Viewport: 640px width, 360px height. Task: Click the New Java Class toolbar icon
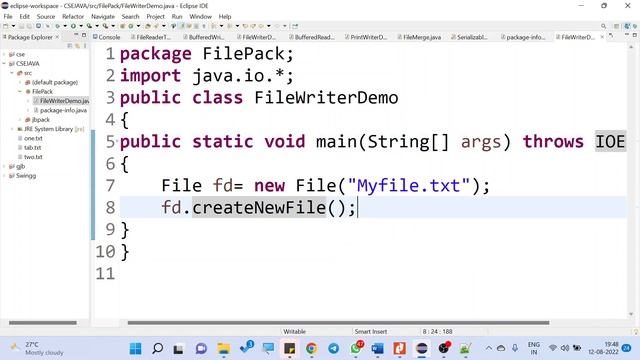pos(131,26)
